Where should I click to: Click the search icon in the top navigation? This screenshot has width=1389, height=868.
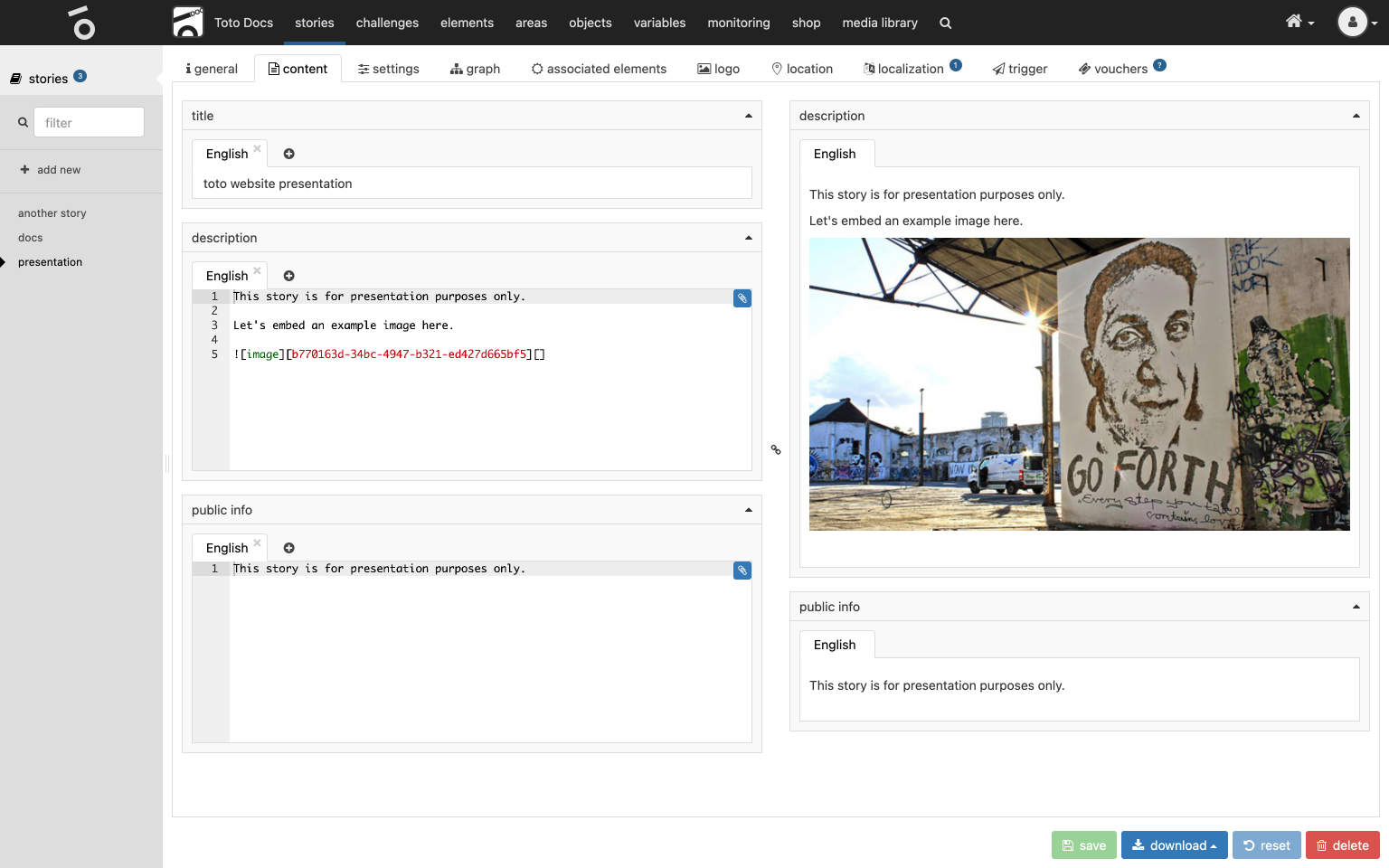point(945,23)
